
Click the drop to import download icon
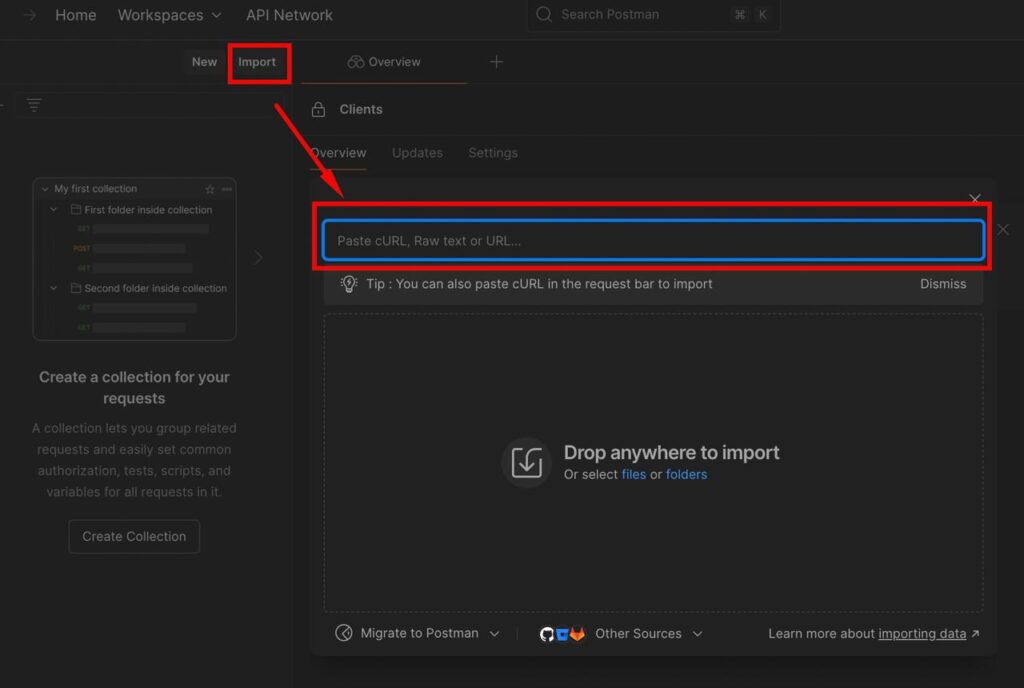(x=526, y=462)
